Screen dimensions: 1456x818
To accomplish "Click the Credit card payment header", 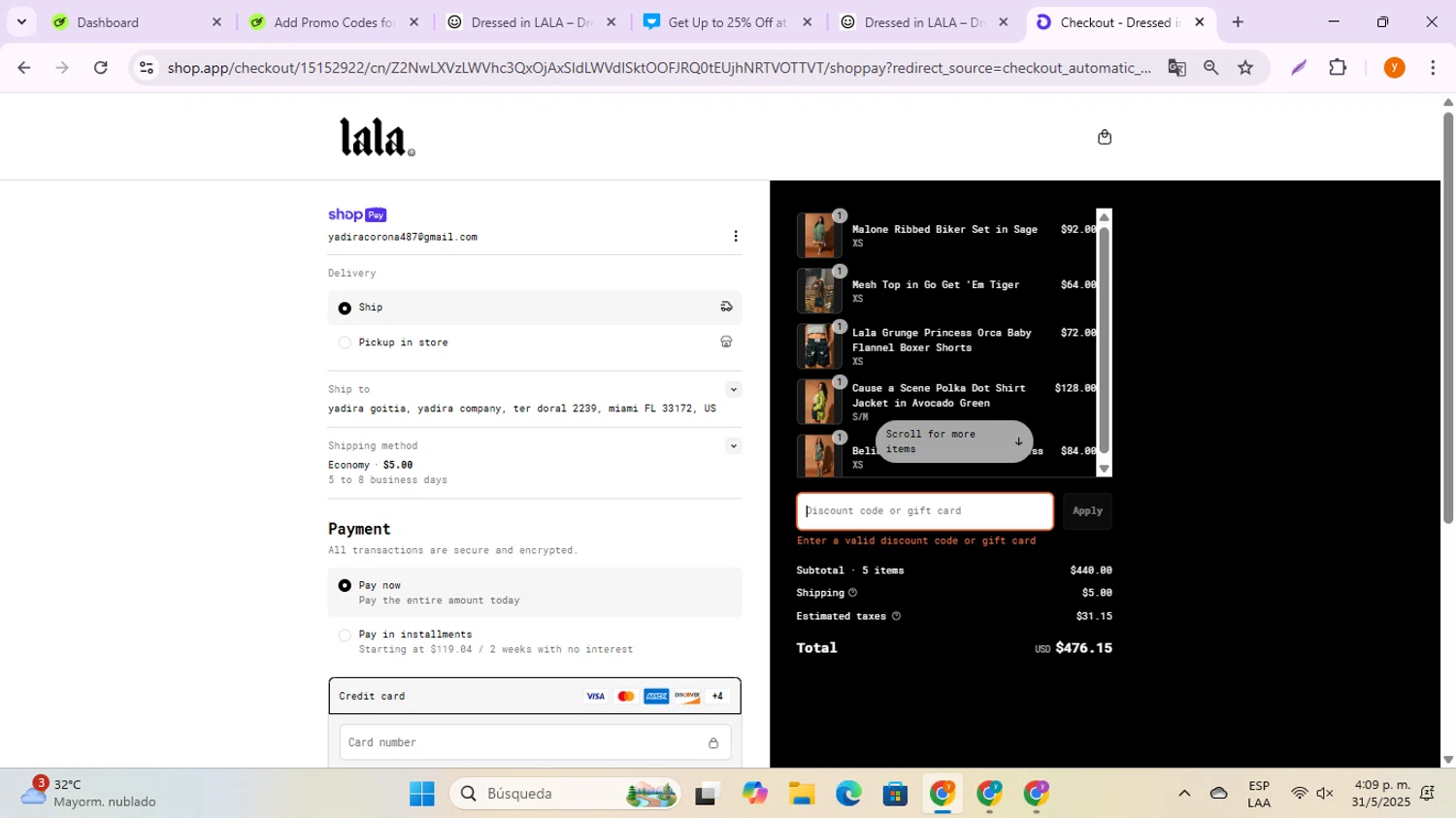I will [x=535, y=696].
